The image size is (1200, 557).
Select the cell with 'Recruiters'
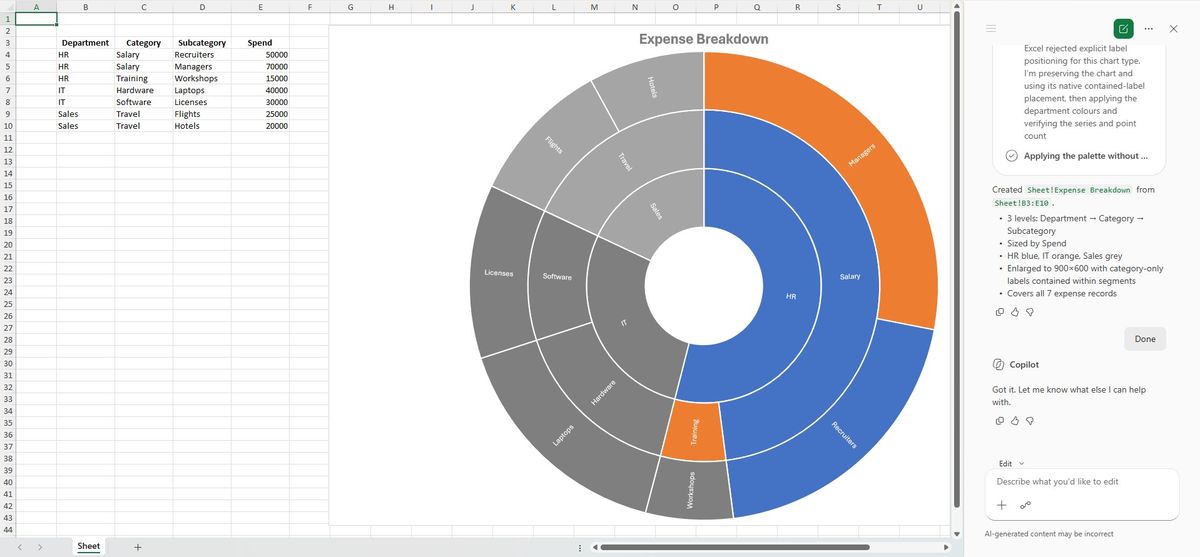[202, 55]
